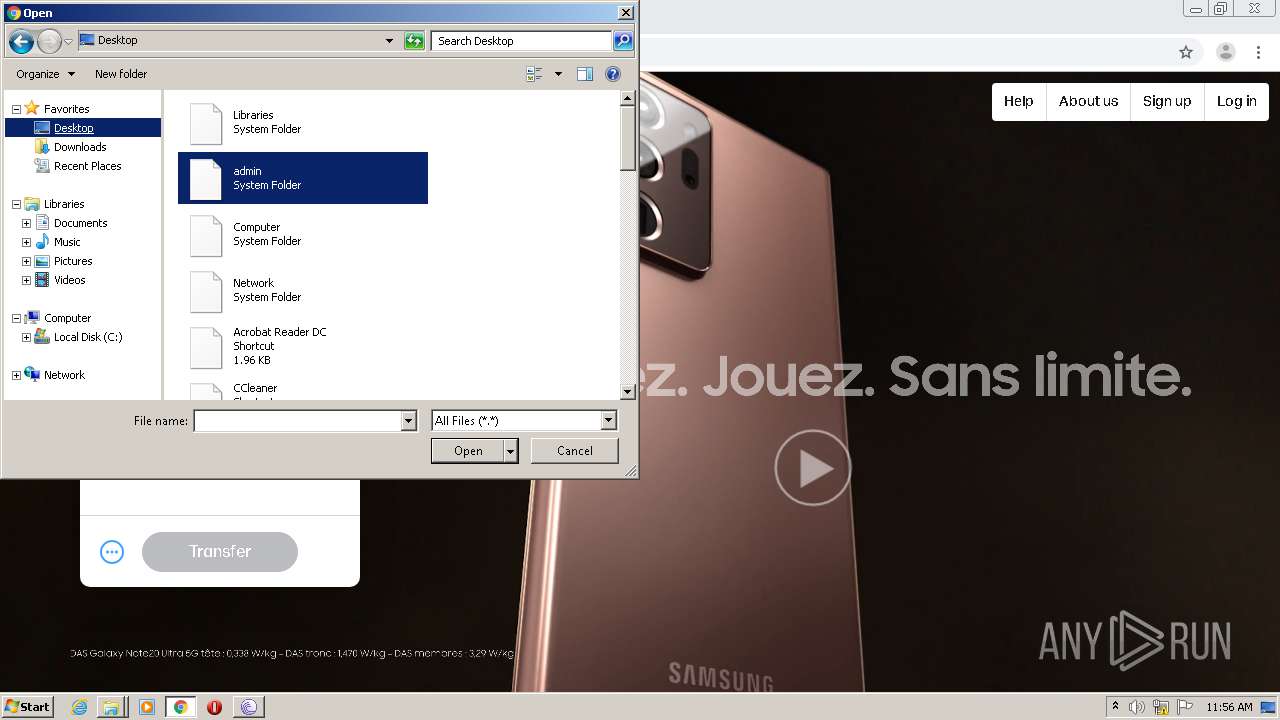Click the taskbar clock 11:56 AM
1280x720 pixels.
[x=1229, y=707]
